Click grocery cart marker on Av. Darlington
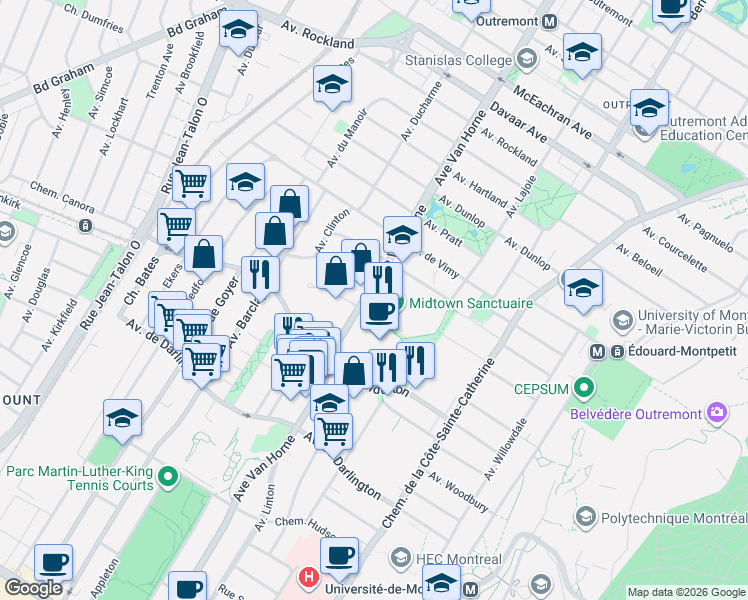 click(x=333, y=434)
